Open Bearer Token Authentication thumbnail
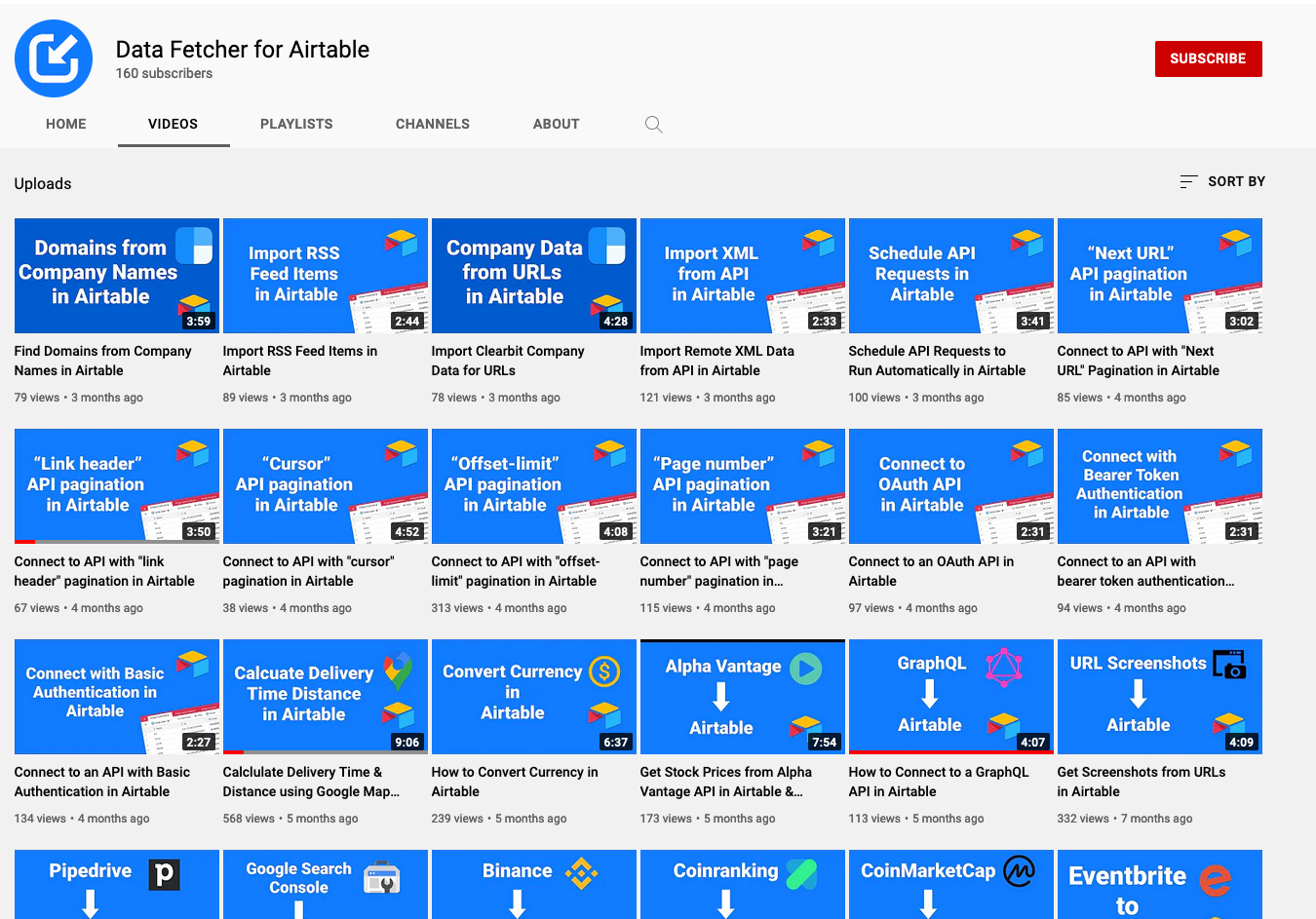Viewport: 1316px width, 919px height. pyautogui.click(x=1160, y=486)
